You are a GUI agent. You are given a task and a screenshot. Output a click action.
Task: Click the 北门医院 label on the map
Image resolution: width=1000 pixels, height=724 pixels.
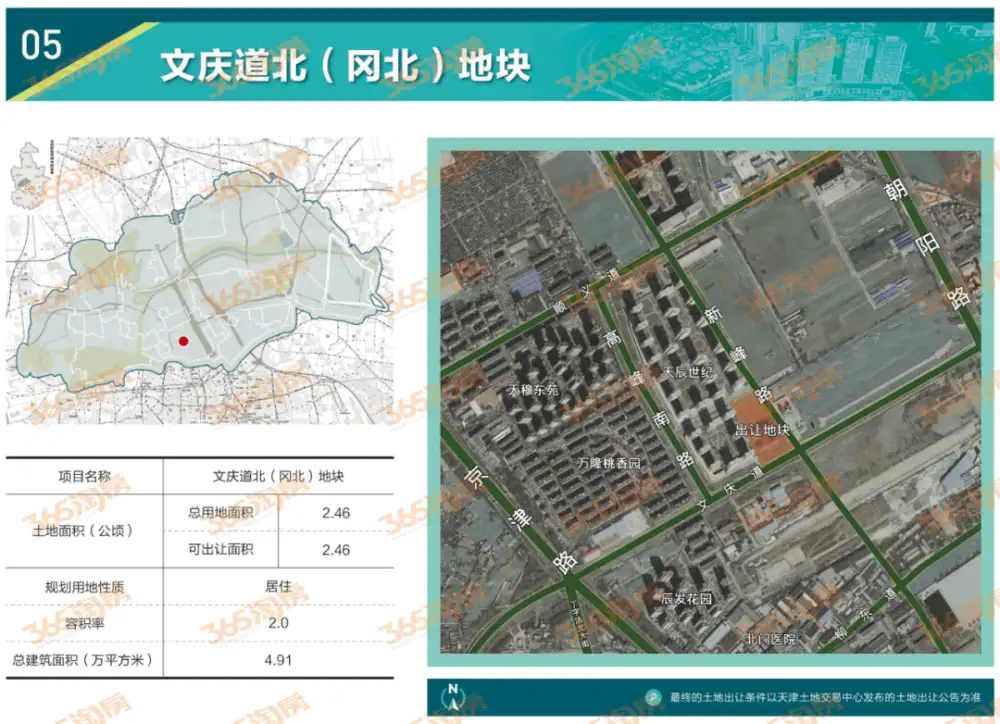tap(771, 639)
